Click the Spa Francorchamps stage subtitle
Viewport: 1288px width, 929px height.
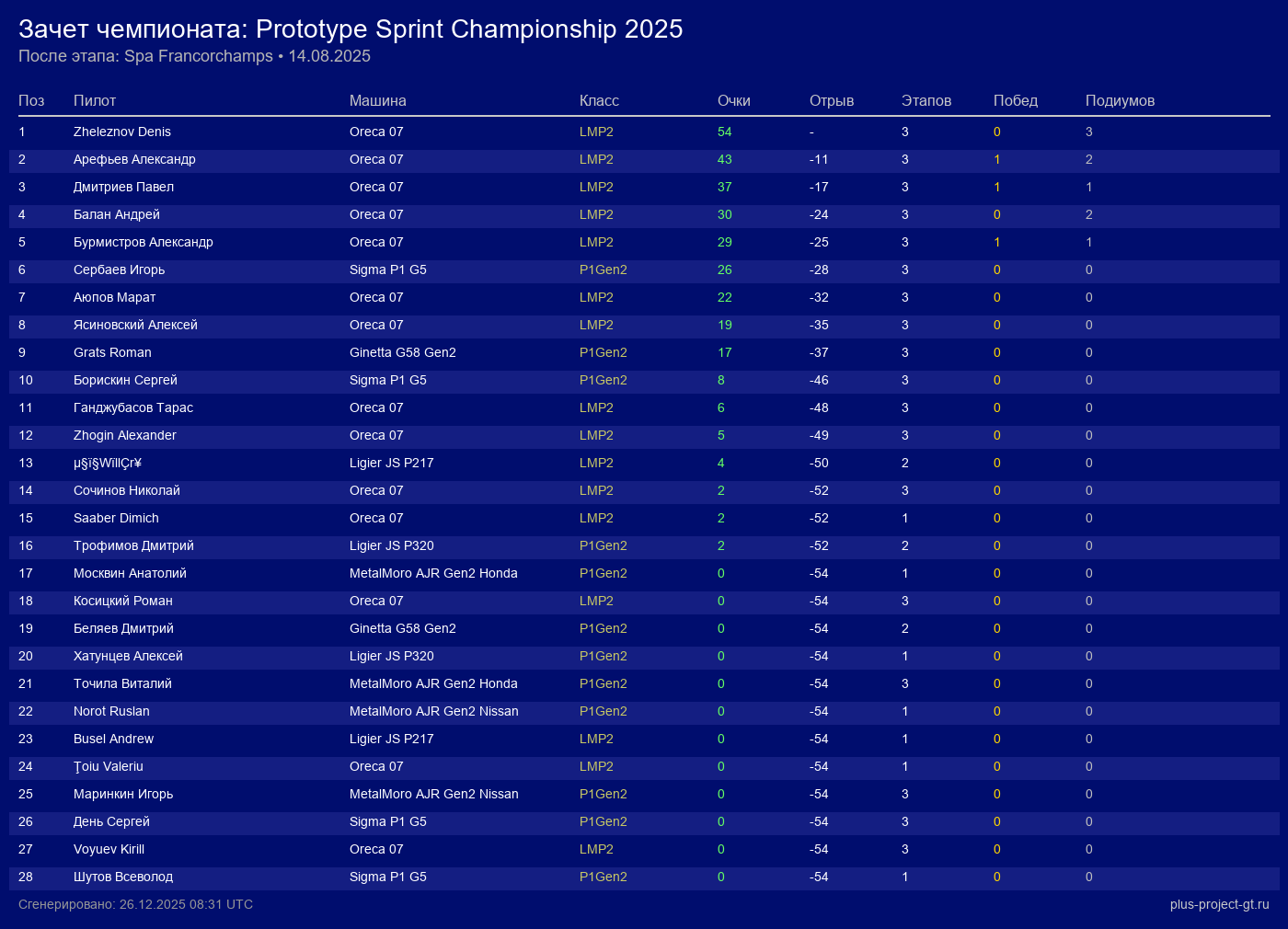coord(194,56)
